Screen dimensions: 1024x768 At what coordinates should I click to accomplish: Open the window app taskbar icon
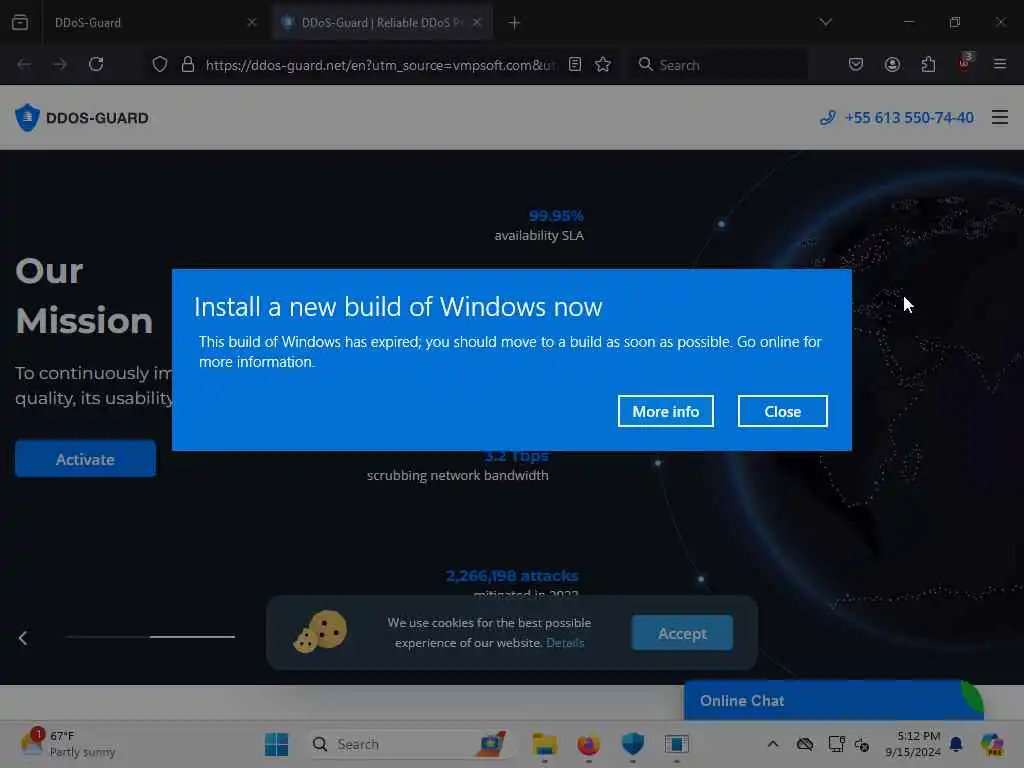click(x=677, y=744)
